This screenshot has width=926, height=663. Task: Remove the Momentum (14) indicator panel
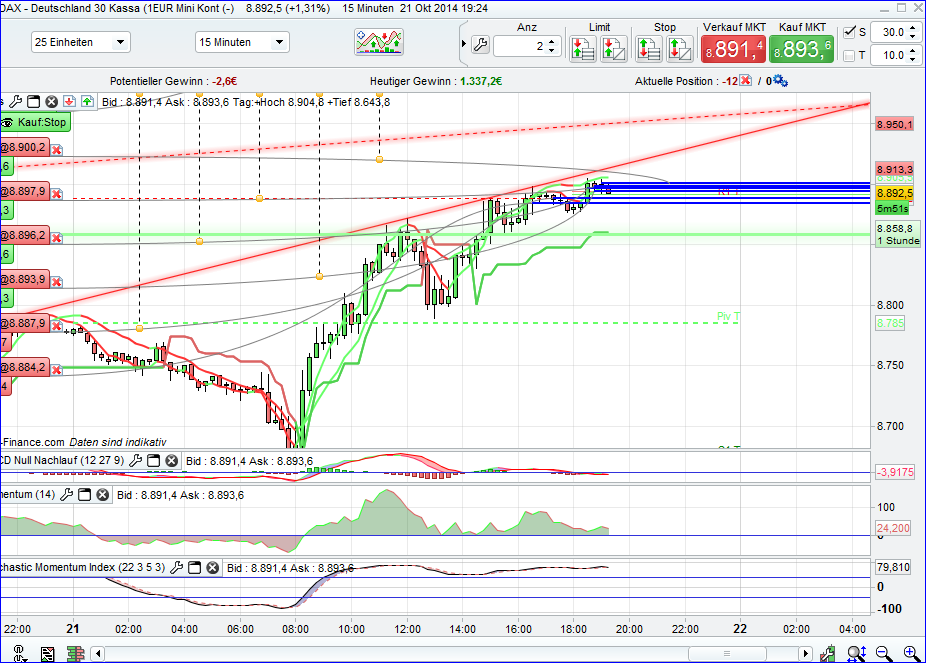(x=102, y=494)
